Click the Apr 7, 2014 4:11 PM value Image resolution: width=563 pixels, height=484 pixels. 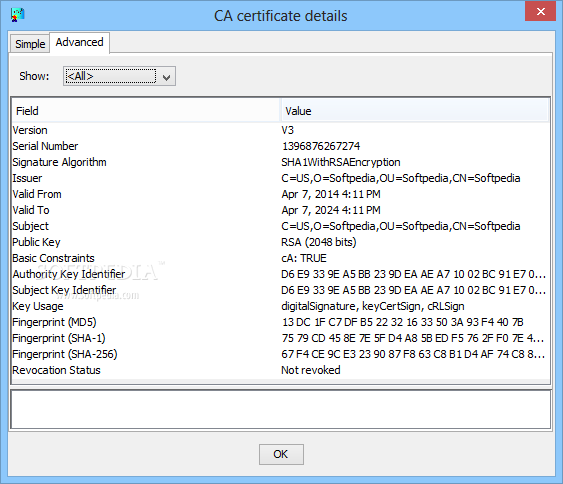[331, 194]
